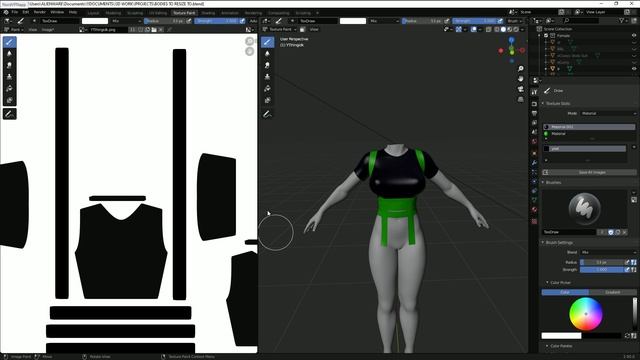The image size is (640, 360).
Task: Click the Strength slider in Brush Settings
Action: coord(602,269)
